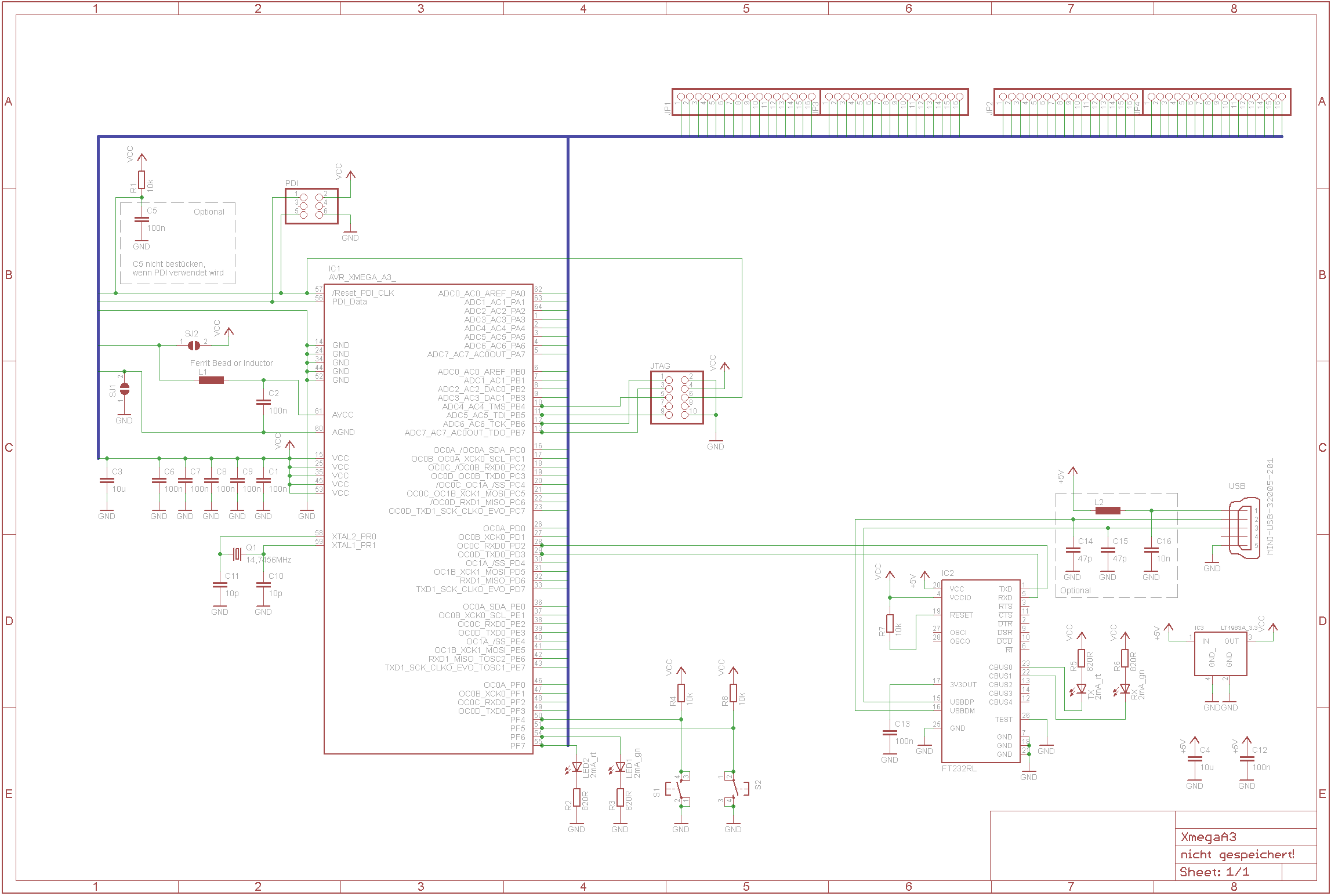
Task: Select capacitor C12 100n
Action: (x=1247, y=759)
